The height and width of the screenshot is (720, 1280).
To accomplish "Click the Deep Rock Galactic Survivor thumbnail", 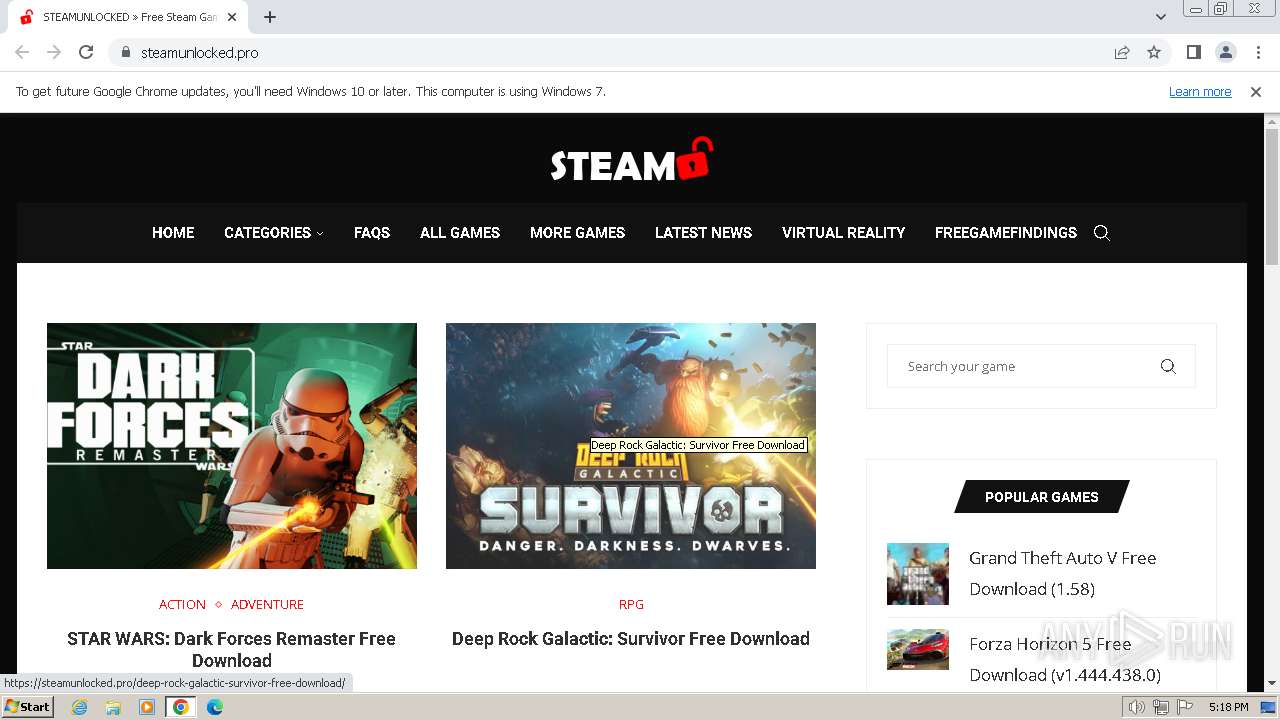I will coord(631,446).
